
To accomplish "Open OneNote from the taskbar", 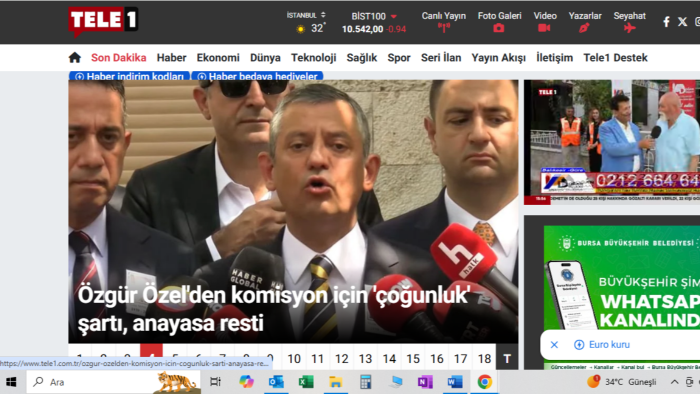I will 425,382.
